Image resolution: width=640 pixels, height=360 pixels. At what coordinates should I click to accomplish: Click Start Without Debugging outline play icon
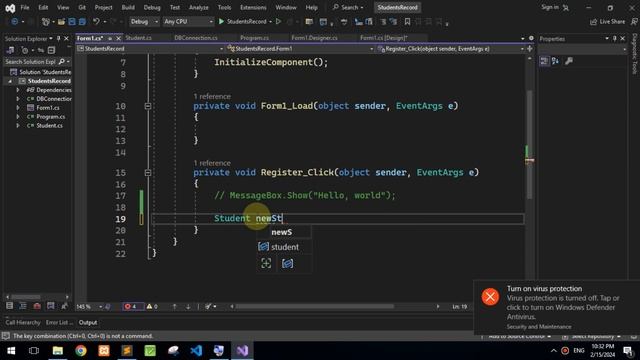[x=278, y=21]
